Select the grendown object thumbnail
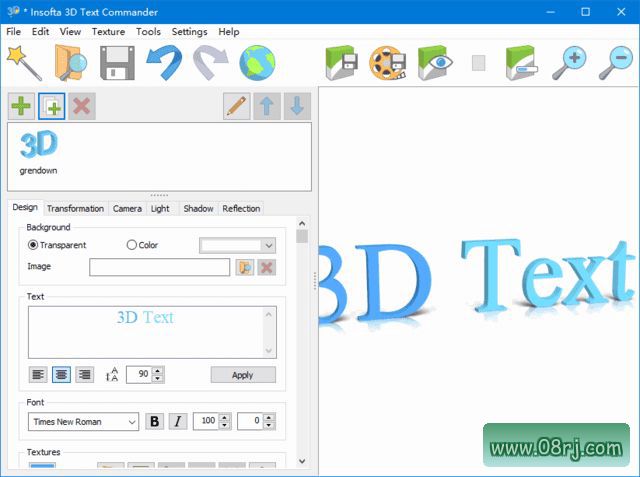Screen dimensions: 640x477 click(x=38, y=152)
